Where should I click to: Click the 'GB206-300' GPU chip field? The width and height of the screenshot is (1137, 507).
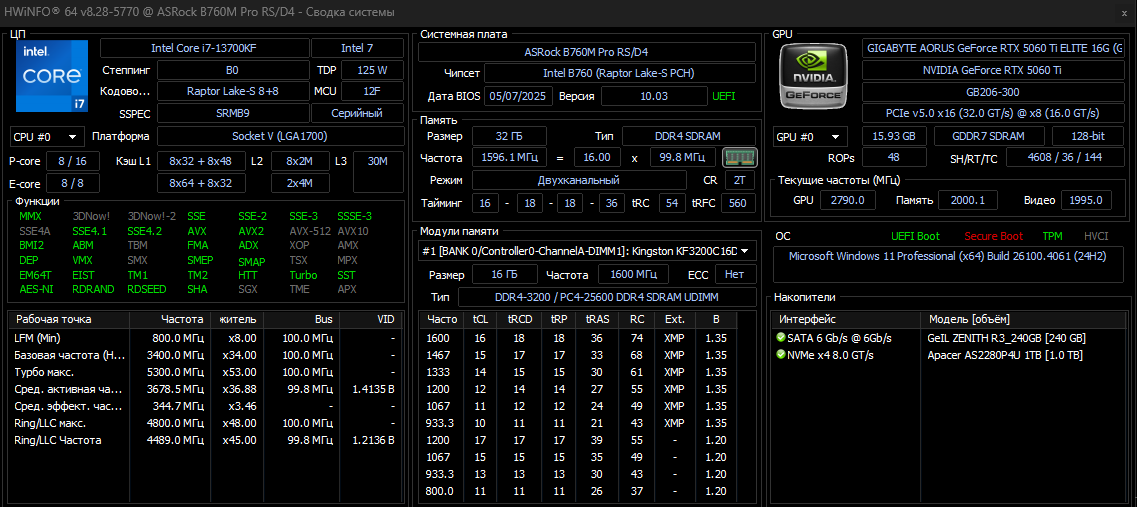click(x=993, y=91)
